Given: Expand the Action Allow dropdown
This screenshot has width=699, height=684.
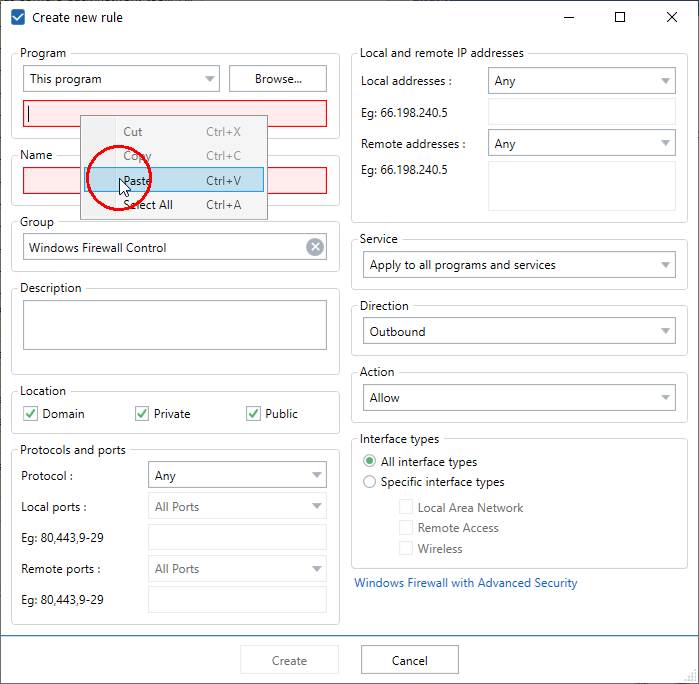Looking at the screenshot, I should [x=517, y=398].
